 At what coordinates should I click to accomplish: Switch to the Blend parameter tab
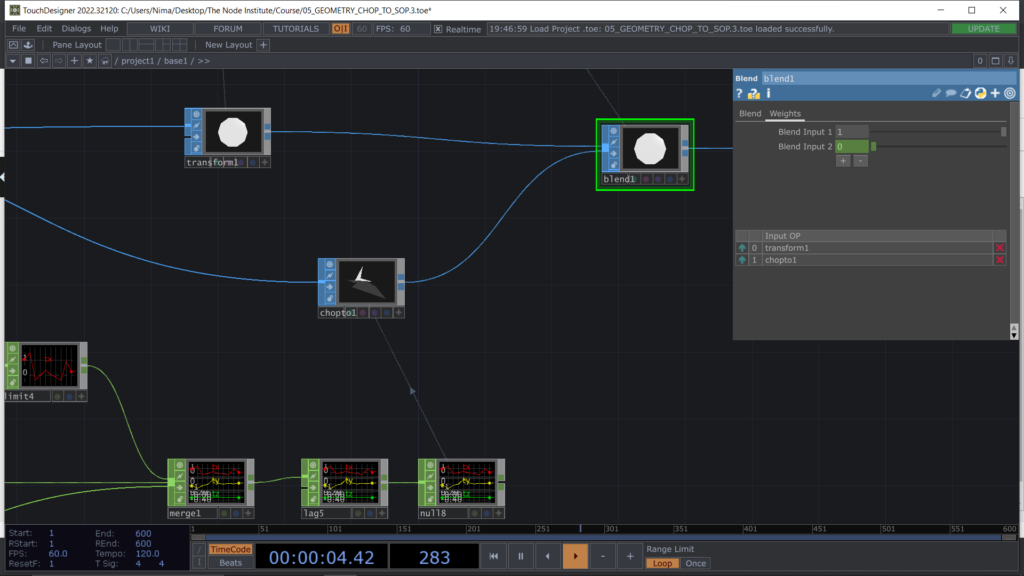coord(750,114)
